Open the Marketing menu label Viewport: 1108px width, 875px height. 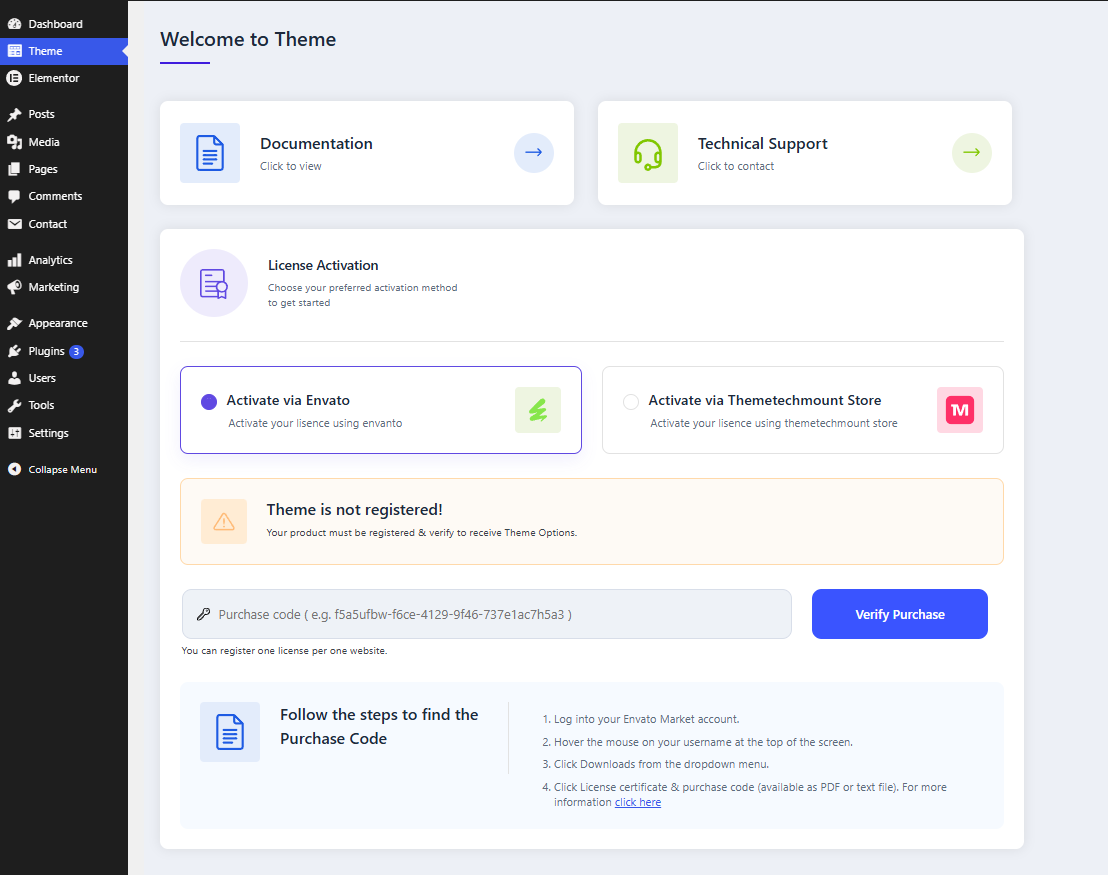pyautogui.click(x=54, y=287)
